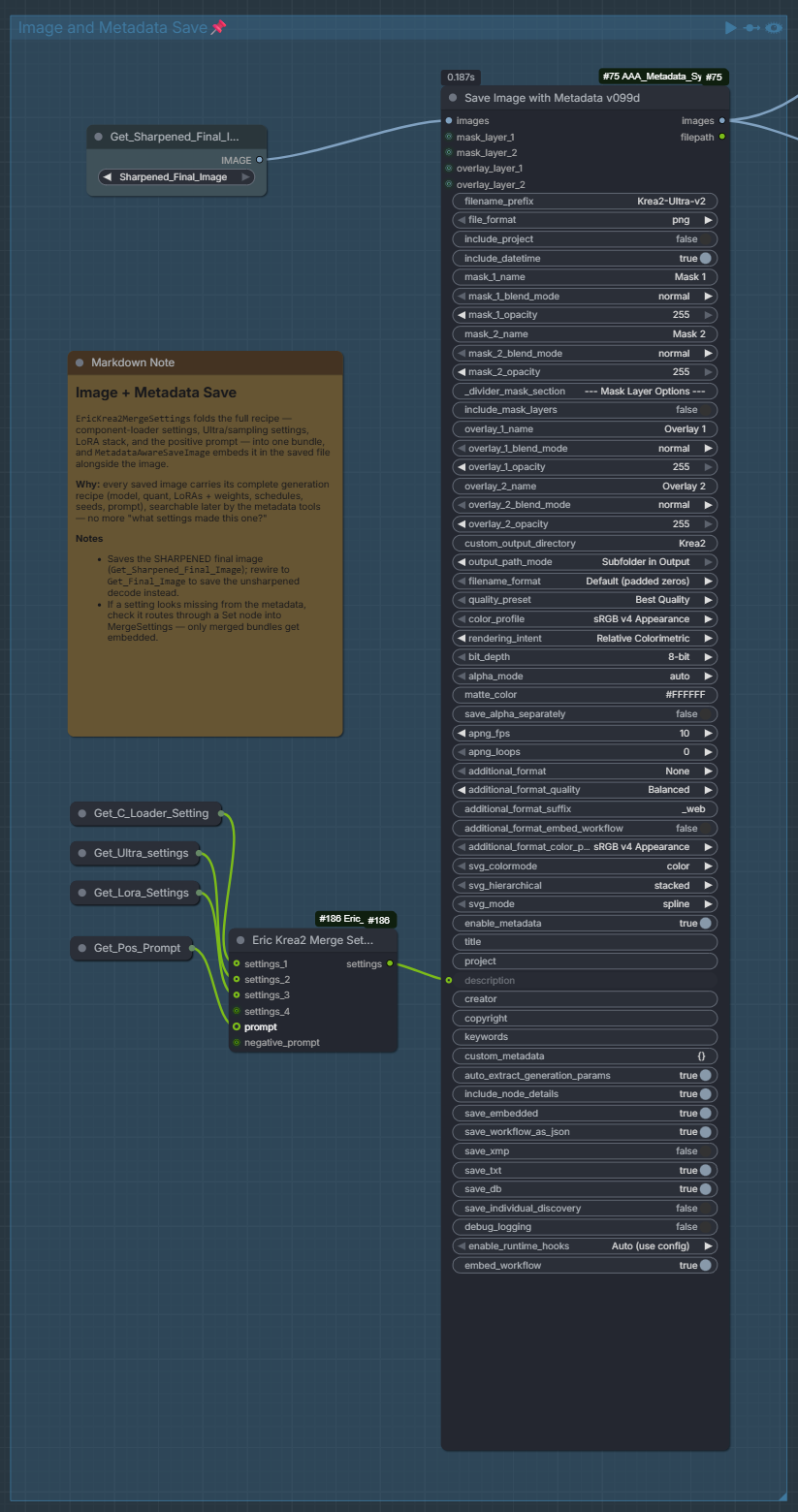Click the Get_Ultra_settings node collapse dot
Screen dimensions: 798x1512
click(x=82, y=853)
